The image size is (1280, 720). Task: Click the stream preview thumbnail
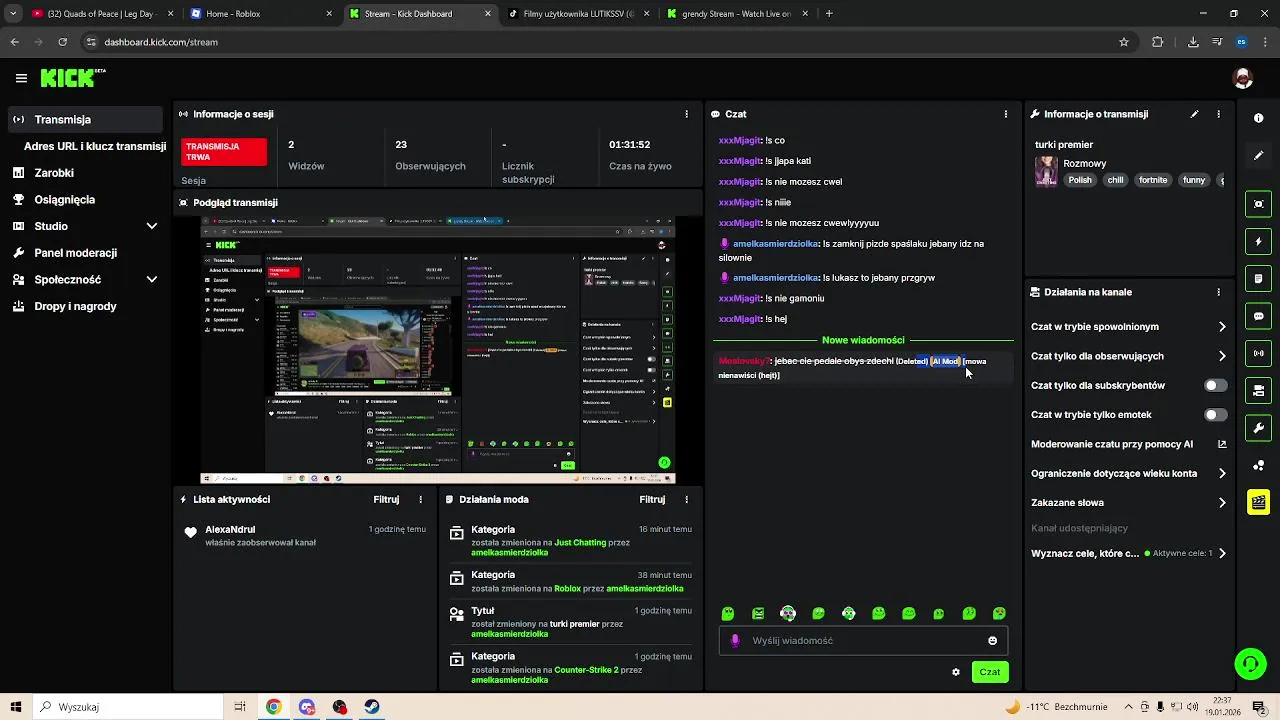437,350
